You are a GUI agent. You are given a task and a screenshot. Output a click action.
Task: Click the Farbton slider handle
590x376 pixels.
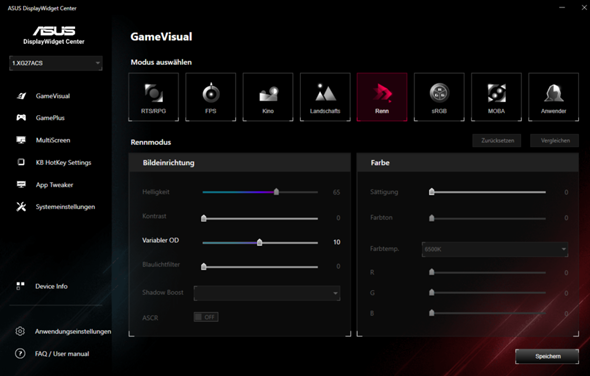(x=432, y=218)
